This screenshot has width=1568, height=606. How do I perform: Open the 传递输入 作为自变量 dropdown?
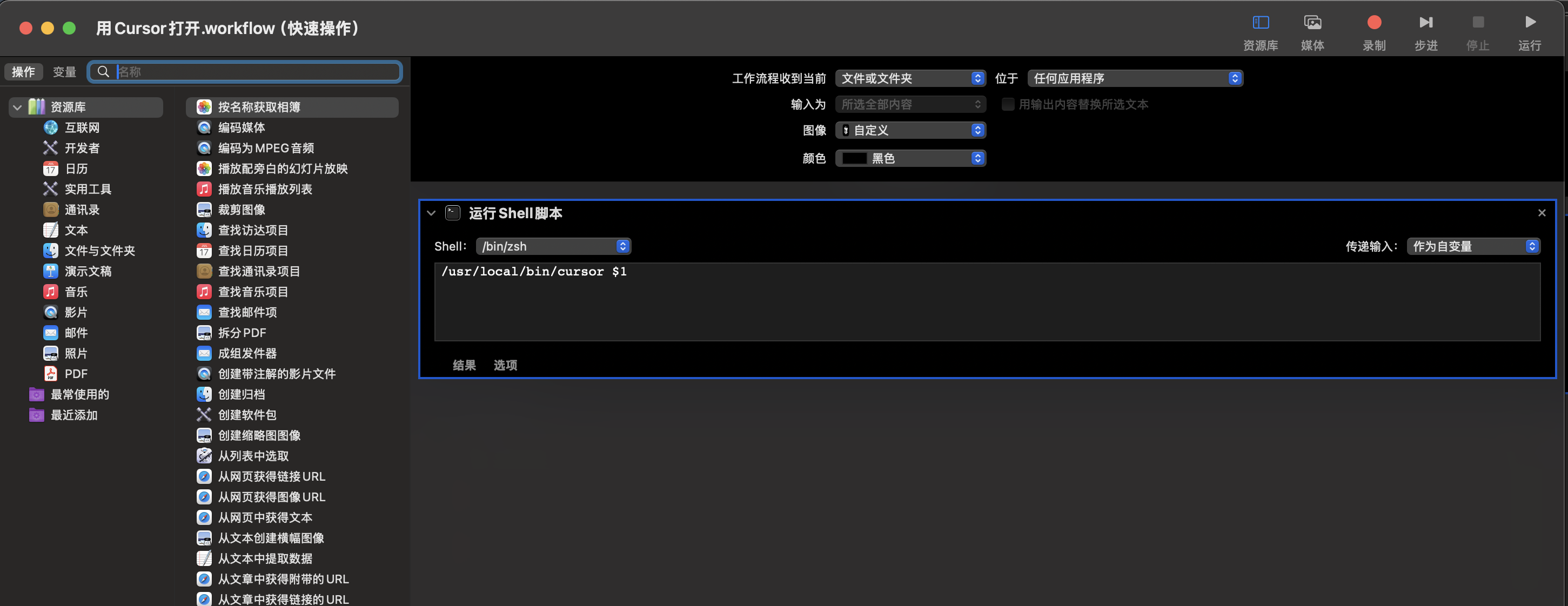click(1473, 246)
